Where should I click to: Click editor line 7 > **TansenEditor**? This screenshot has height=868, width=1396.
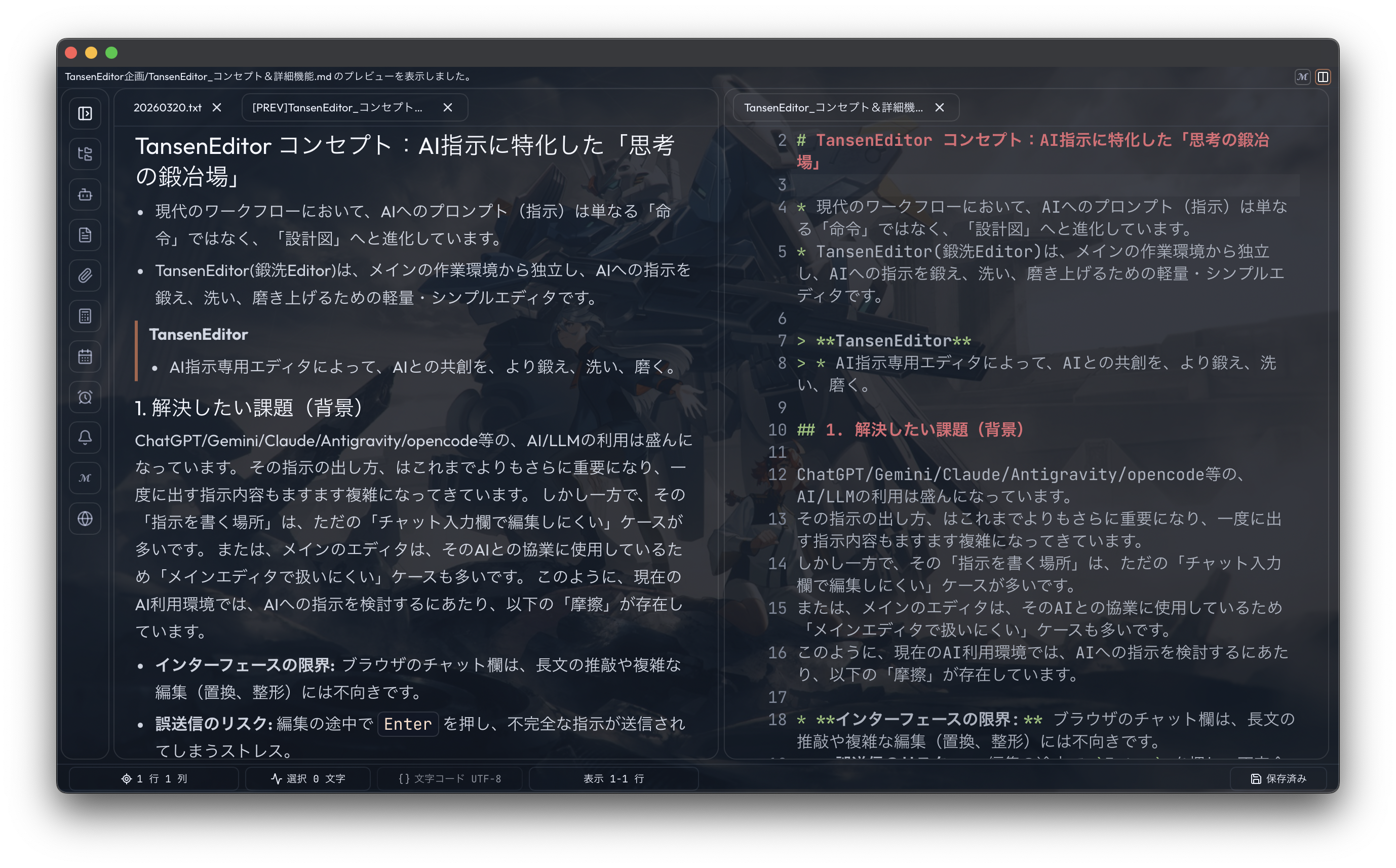click(884, 341)
